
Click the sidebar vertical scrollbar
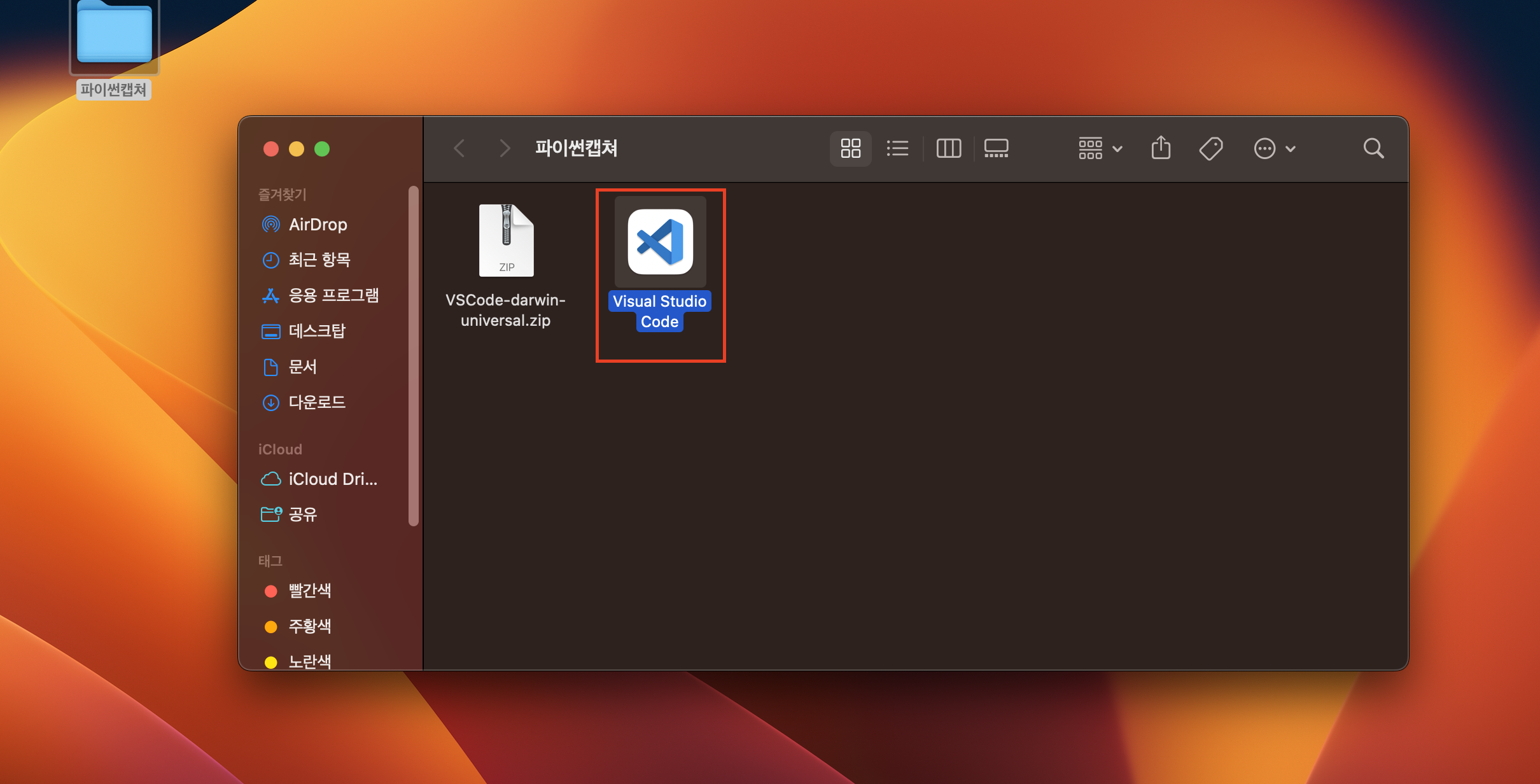pos(414,356)
